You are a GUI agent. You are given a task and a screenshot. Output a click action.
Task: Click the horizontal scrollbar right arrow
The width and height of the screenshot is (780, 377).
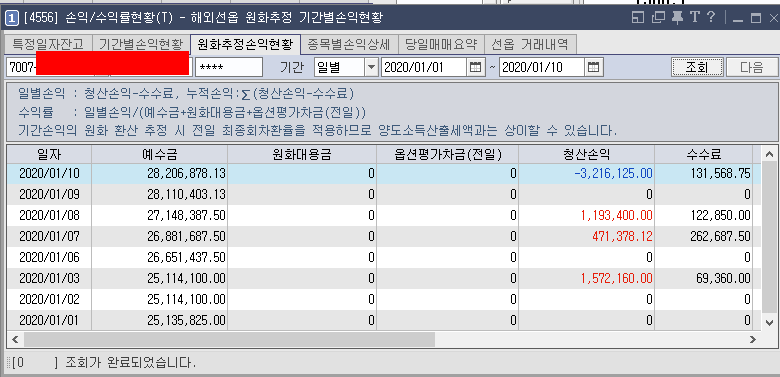[753, 340]
